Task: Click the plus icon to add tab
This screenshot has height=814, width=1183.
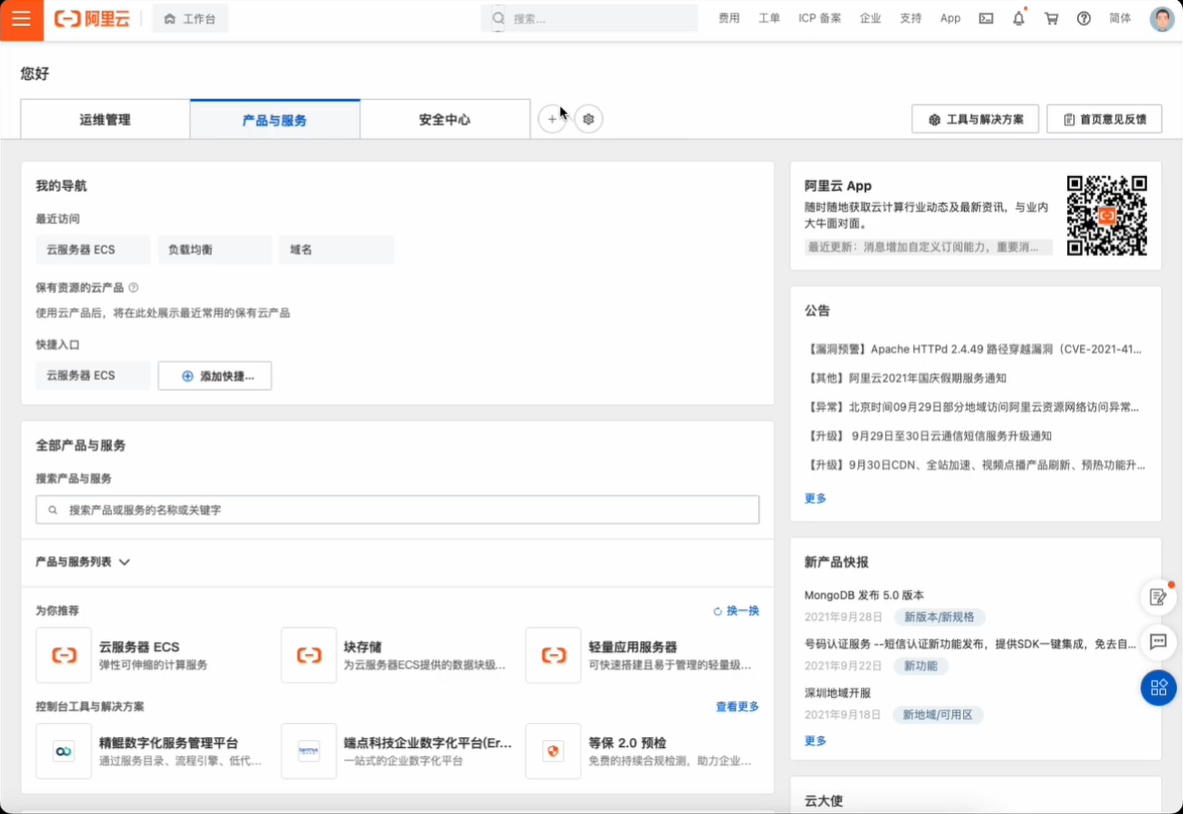Action: (552, 119)
